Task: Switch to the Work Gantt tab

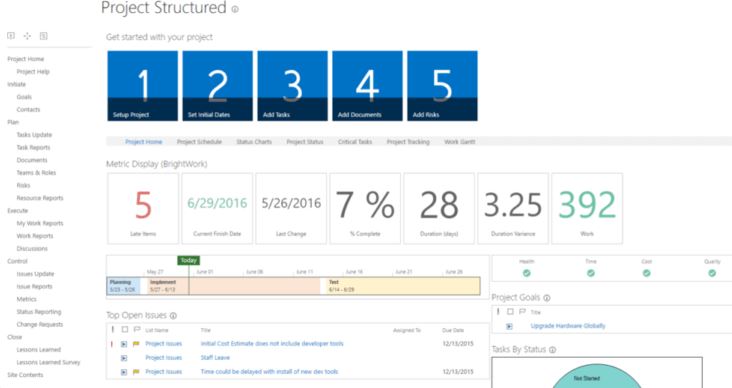Action: [x=460, y=142]
